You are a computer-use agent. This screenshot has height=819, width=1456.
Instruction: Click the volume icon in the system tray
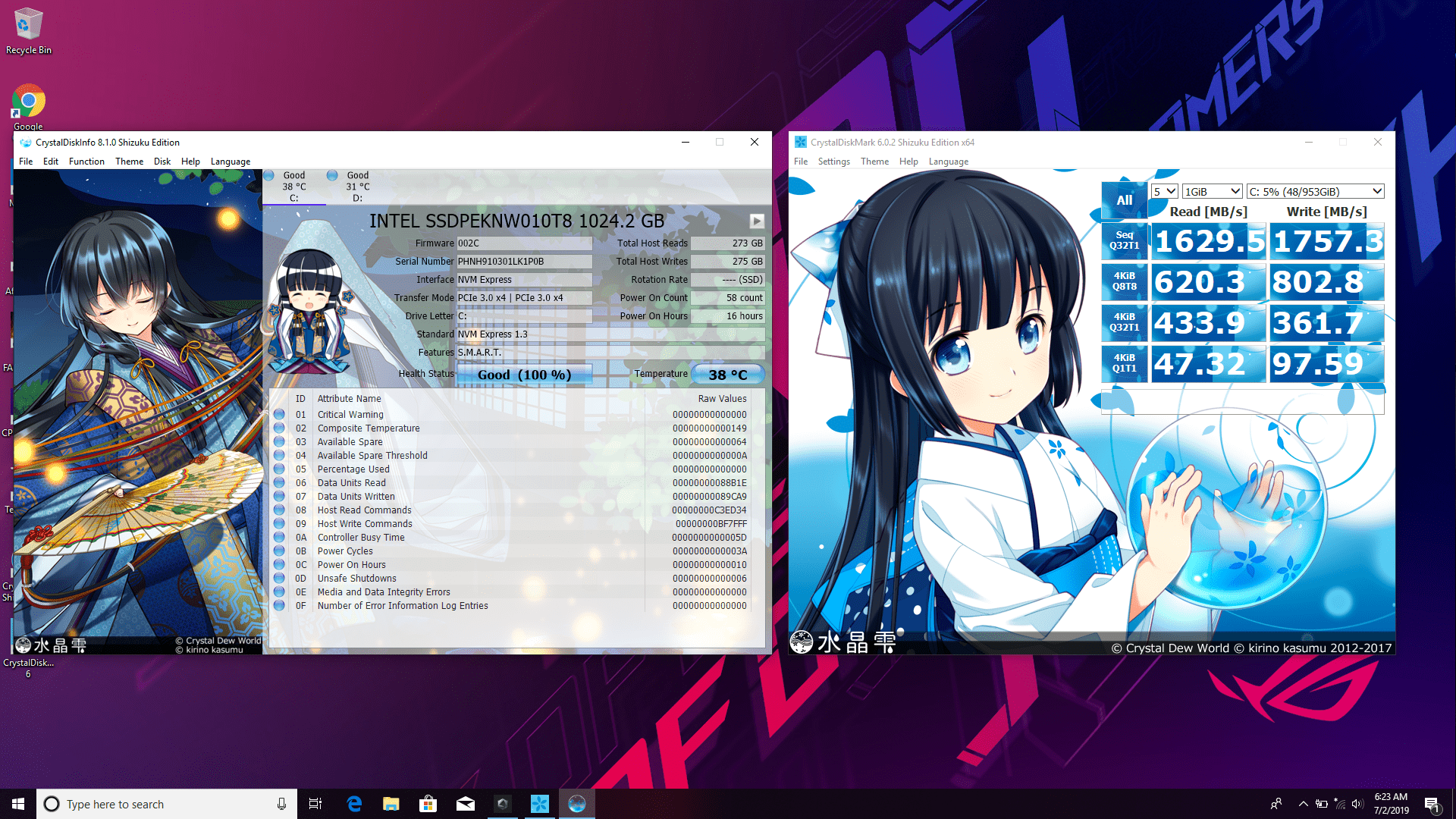pyautogui.click(x=1357, y=804)
